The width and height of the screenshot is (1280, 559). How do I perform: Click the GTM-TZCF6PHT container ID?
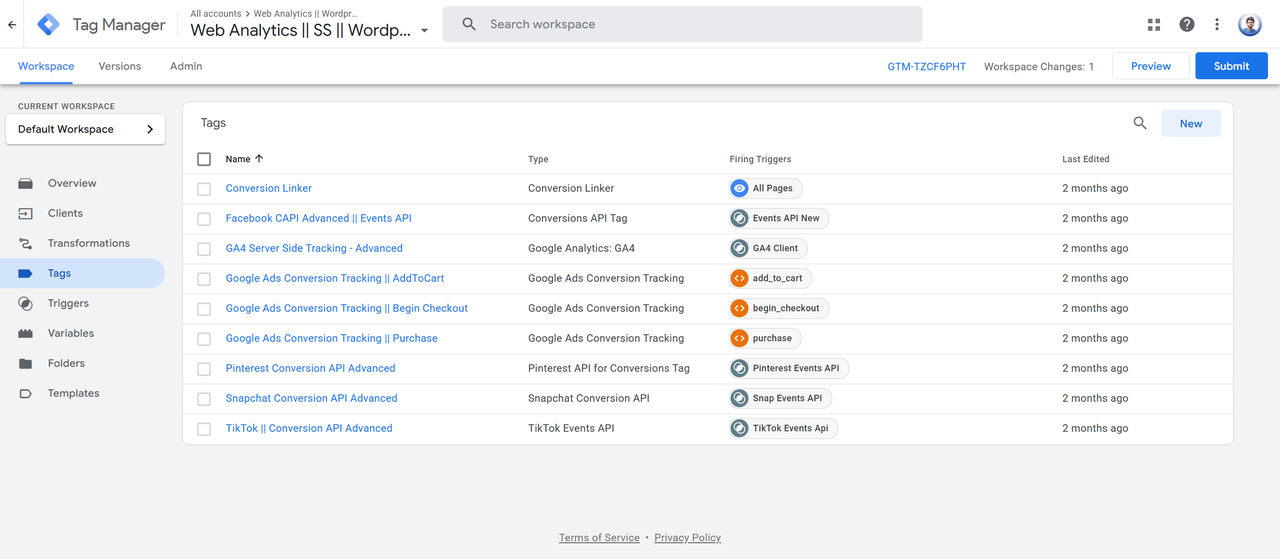coord(927,66)
